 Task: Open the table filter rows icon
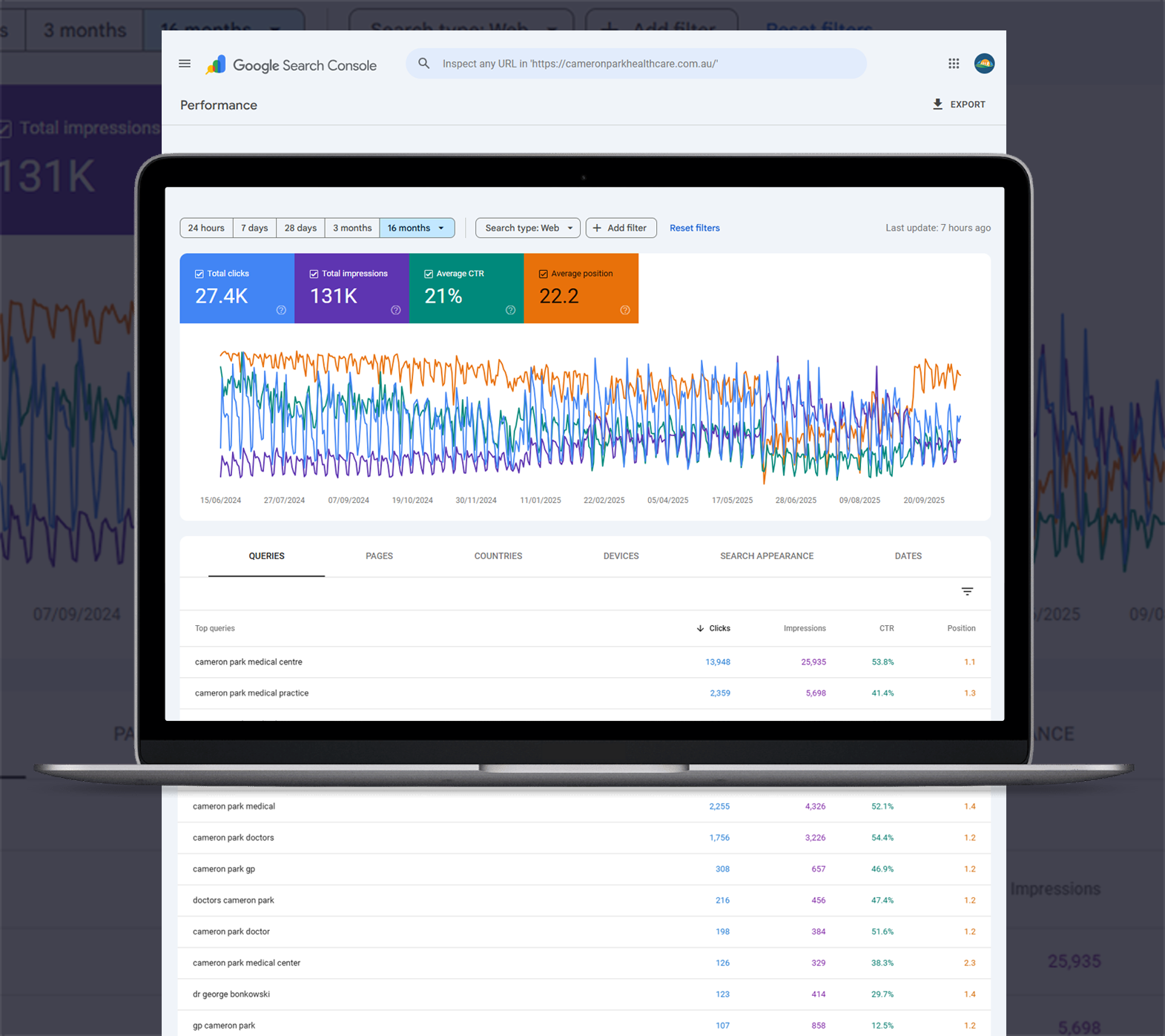(967, 592)
